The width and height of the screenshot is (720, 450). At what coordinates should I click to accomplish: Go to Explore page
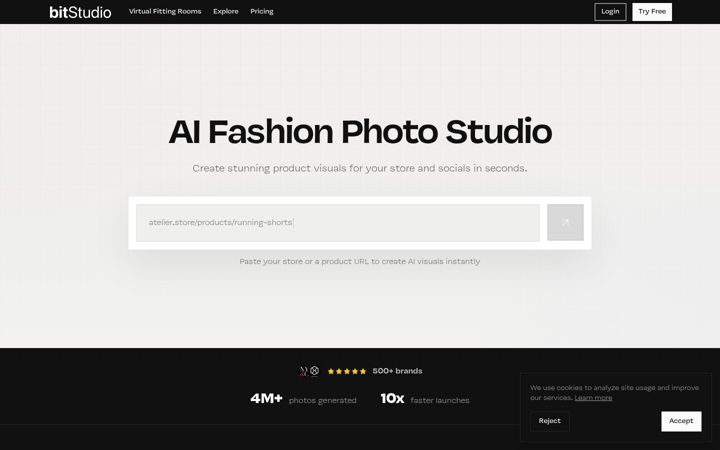[x=225, y=11]
